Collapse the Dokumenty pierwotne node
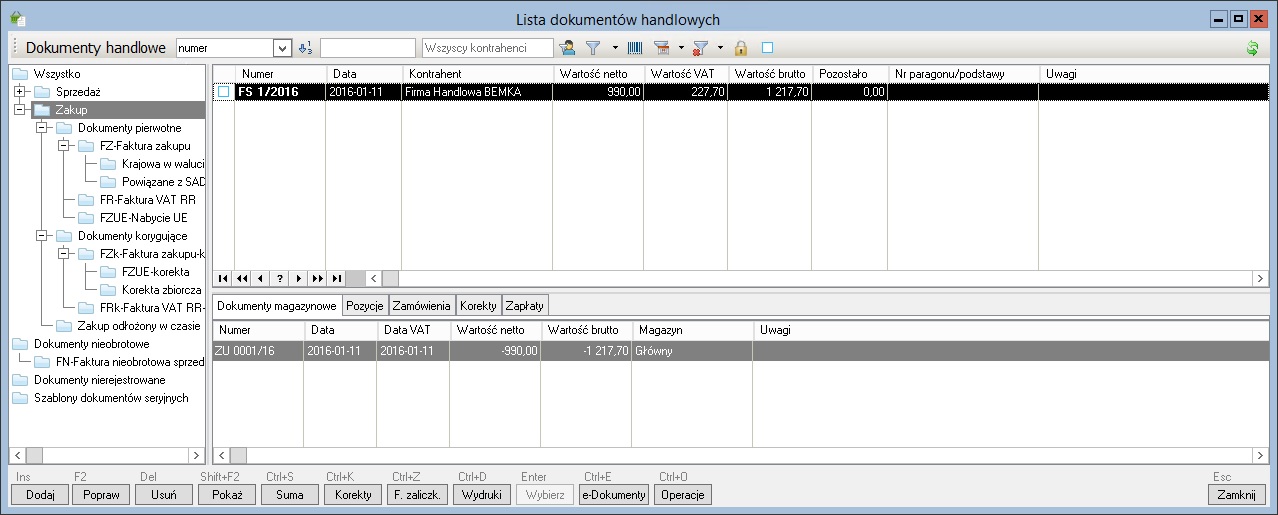This screenshot has width=1278, height=515. [41, 128]
